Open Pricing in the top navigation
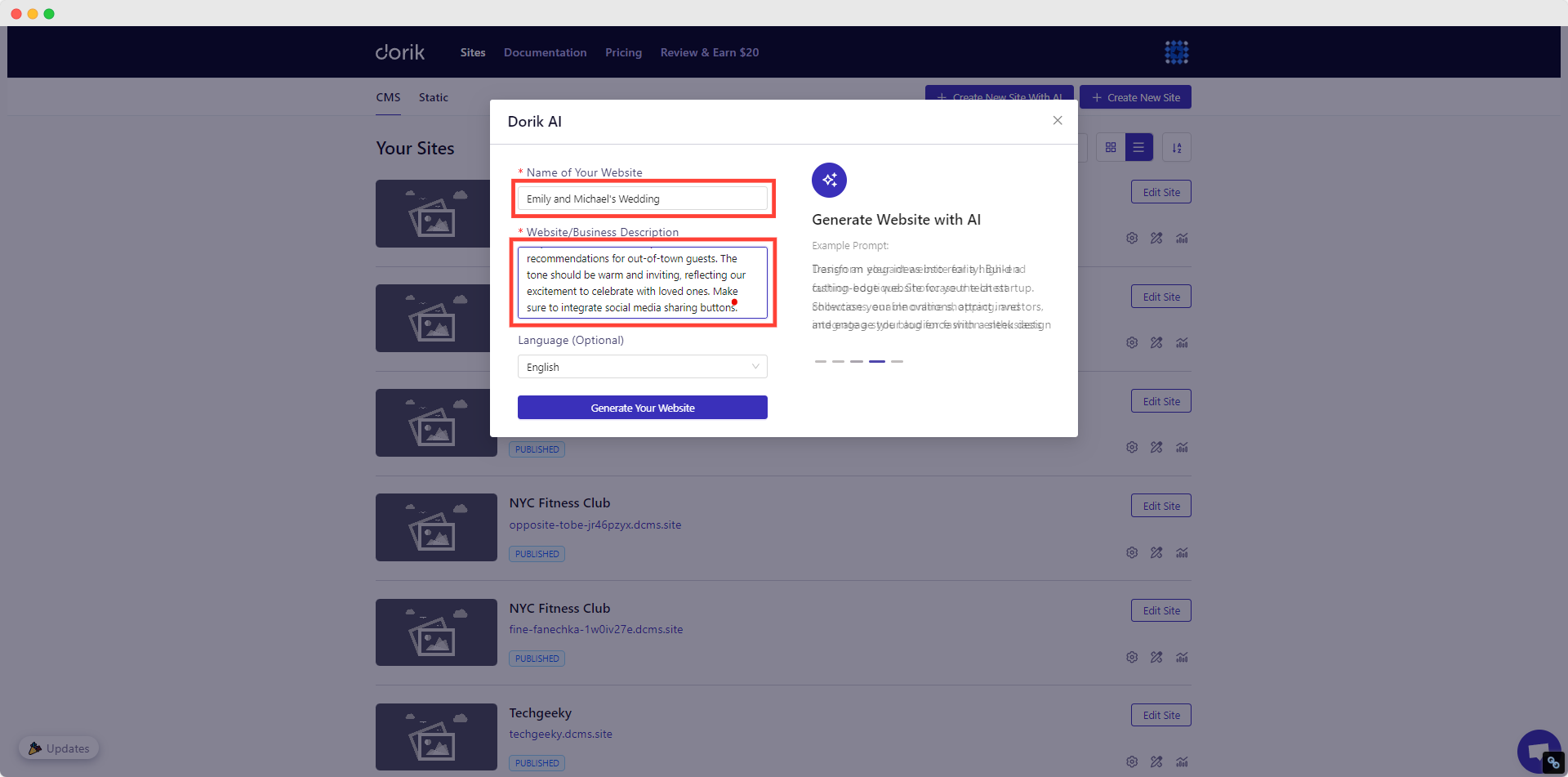 pyautogui.click(x=623, y=52)
